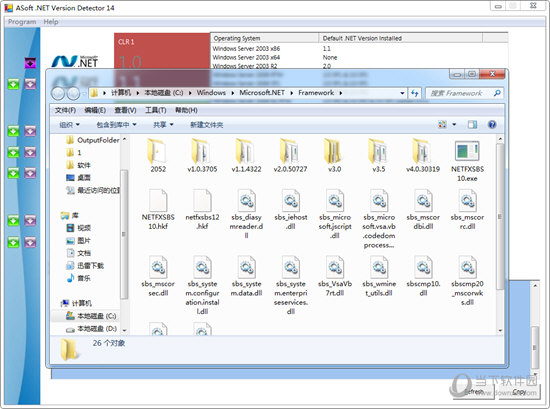The width and height of the screenshot is (550, 409).
Task: Click the Explorer forward button
Action: tap(73, 93)
